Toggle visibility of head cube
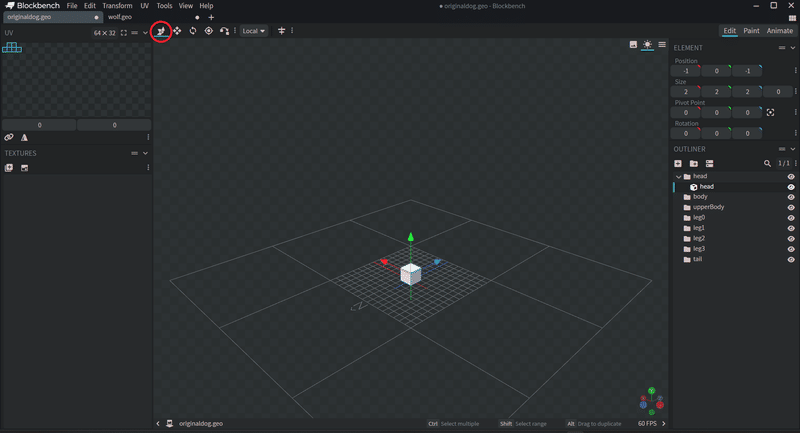Viewport: 800px width, 433px height. pos(791,187)
